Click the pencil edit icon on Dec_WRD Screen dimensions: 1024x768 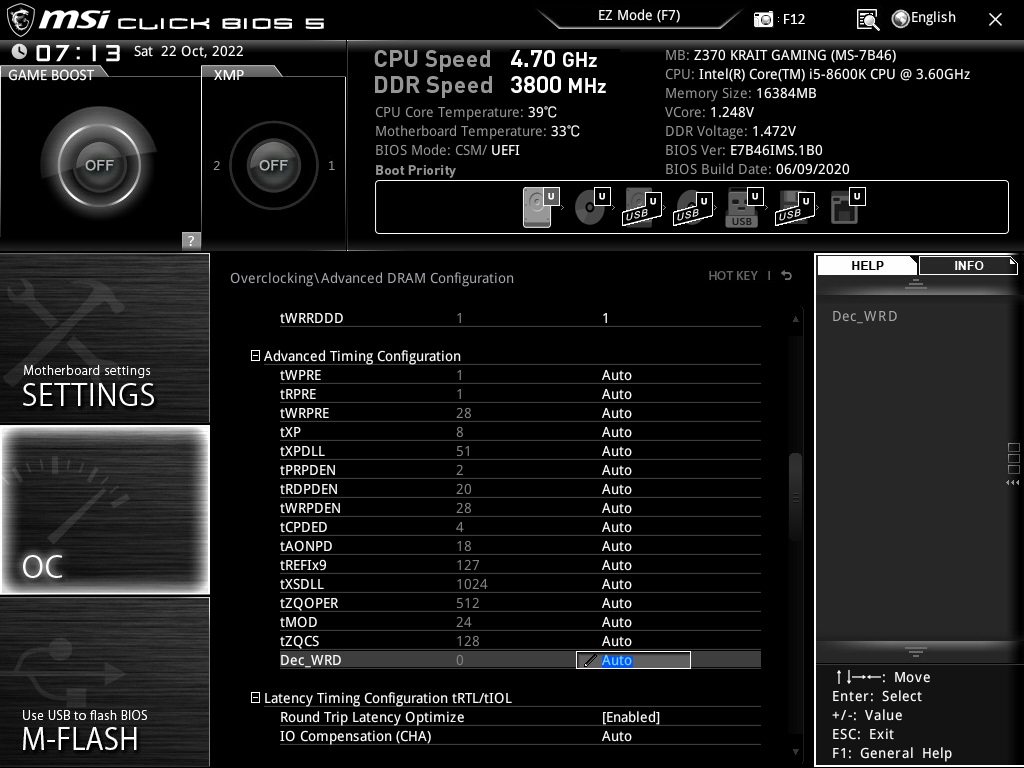pyautogui.click(x=589, y=660)
